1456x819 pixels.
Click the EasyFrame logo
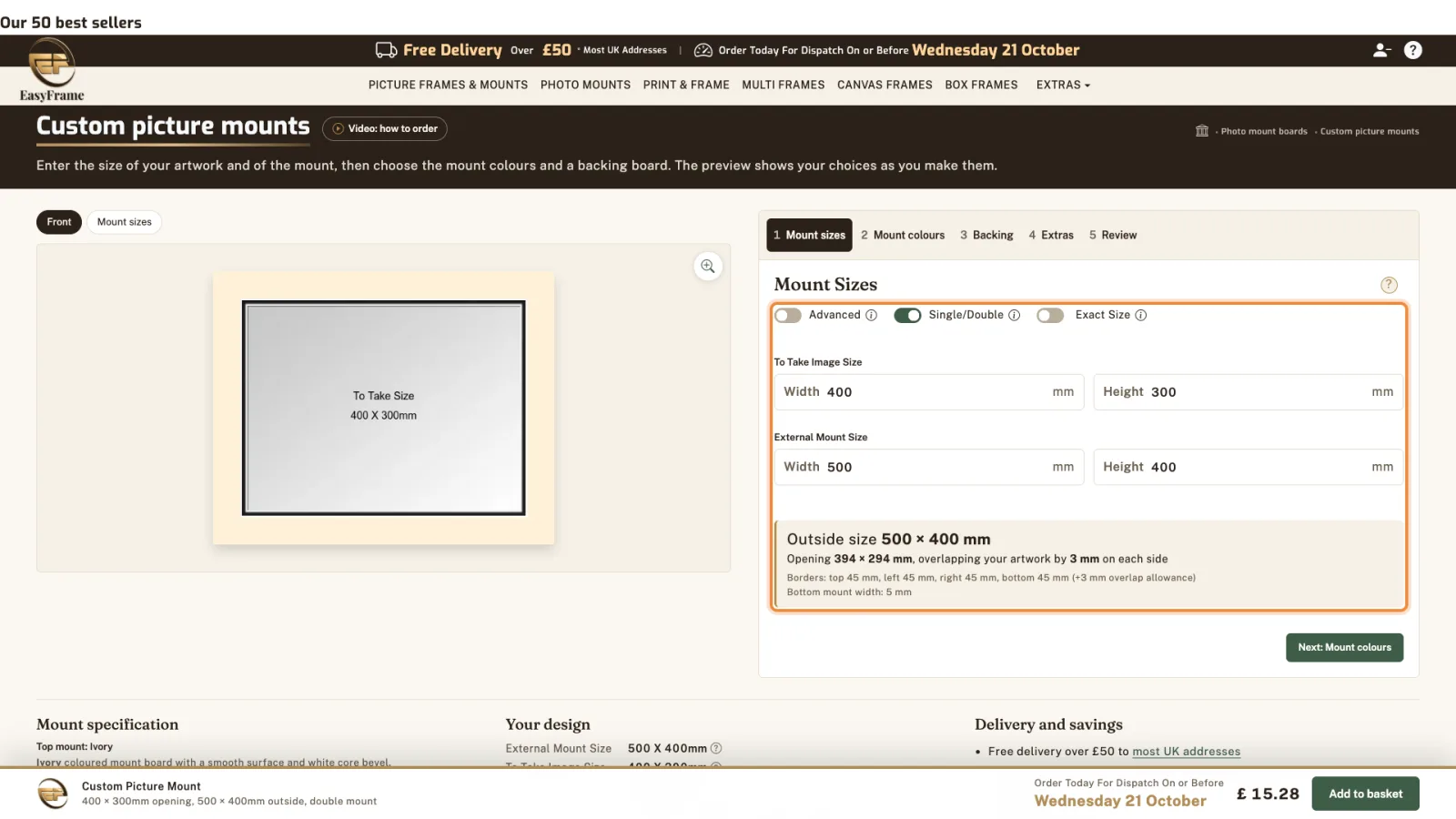[52, 71]
